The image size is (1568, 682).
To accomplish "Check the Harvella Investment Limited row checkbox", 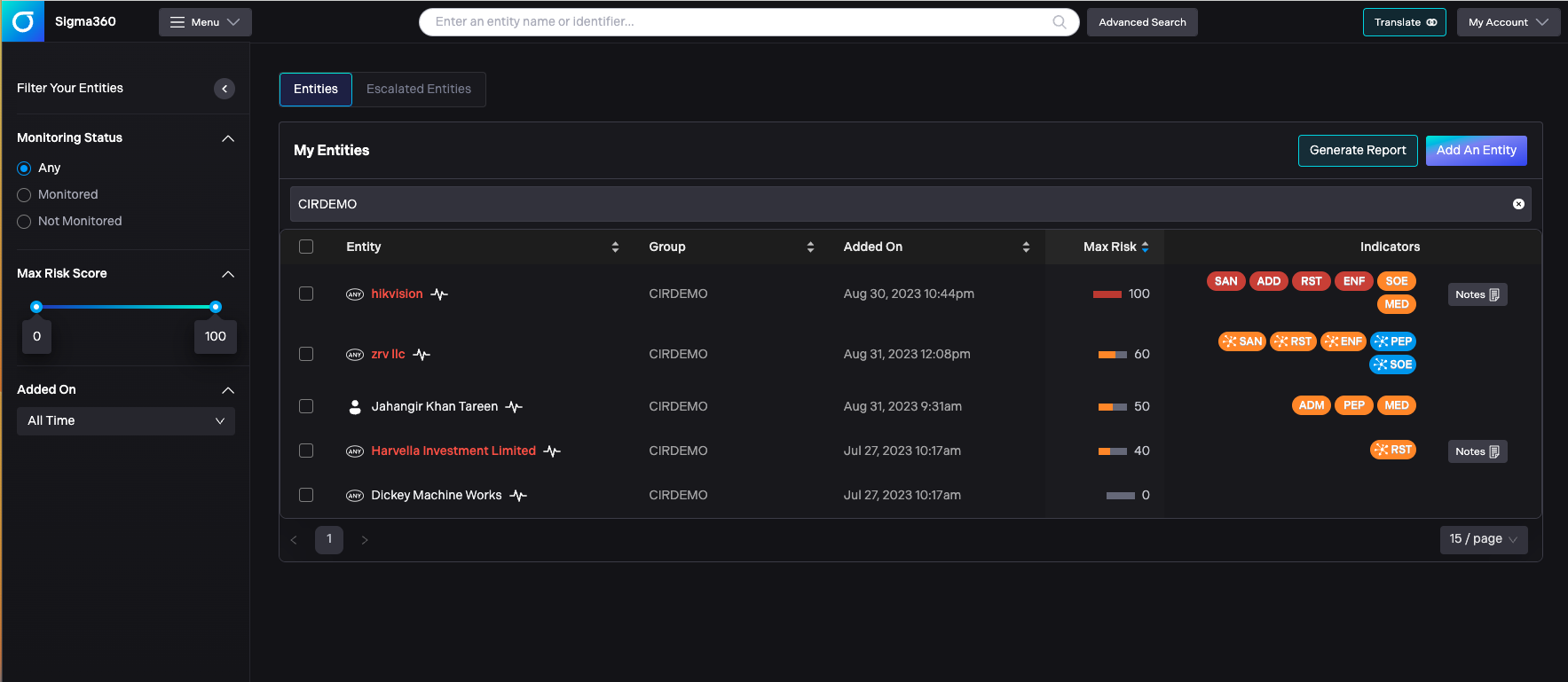I will pos(306,451).
